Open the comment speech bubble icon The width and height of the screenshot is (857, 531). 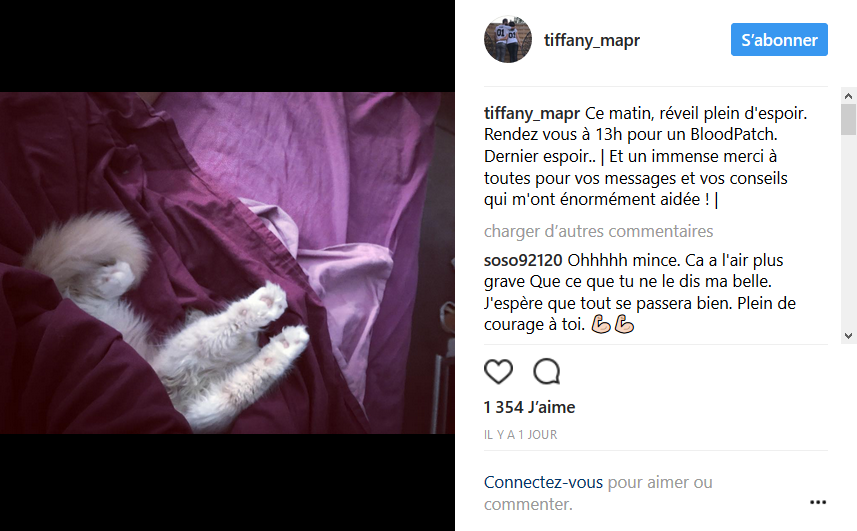pos(547,371)
